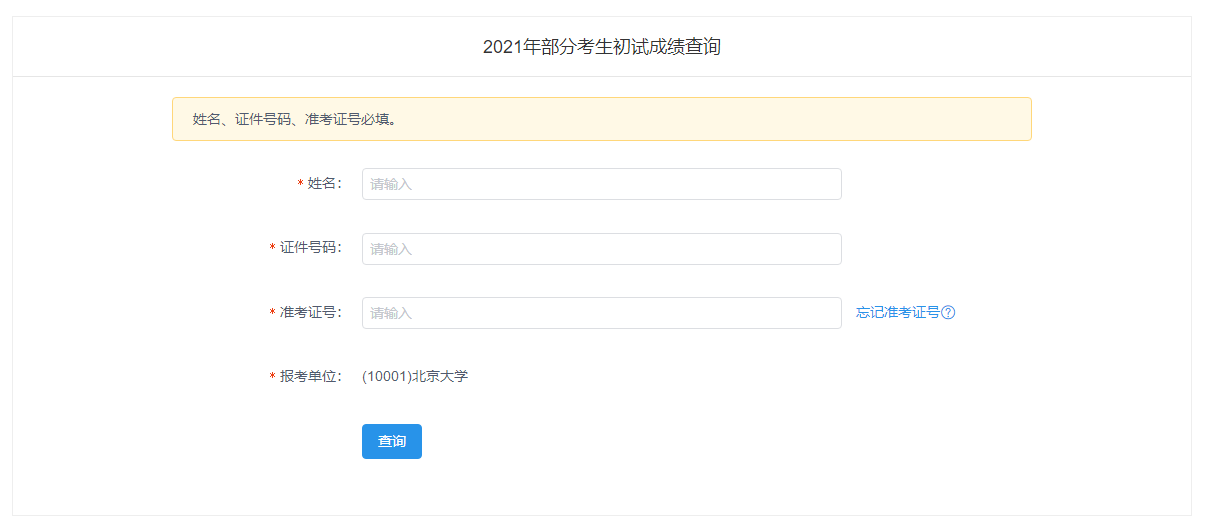Image resolution: width=1216 pixels, height=528 pixels.
Task: Click the 请输入 placeholder in 证件号码 field
Action: click(391, 249)
